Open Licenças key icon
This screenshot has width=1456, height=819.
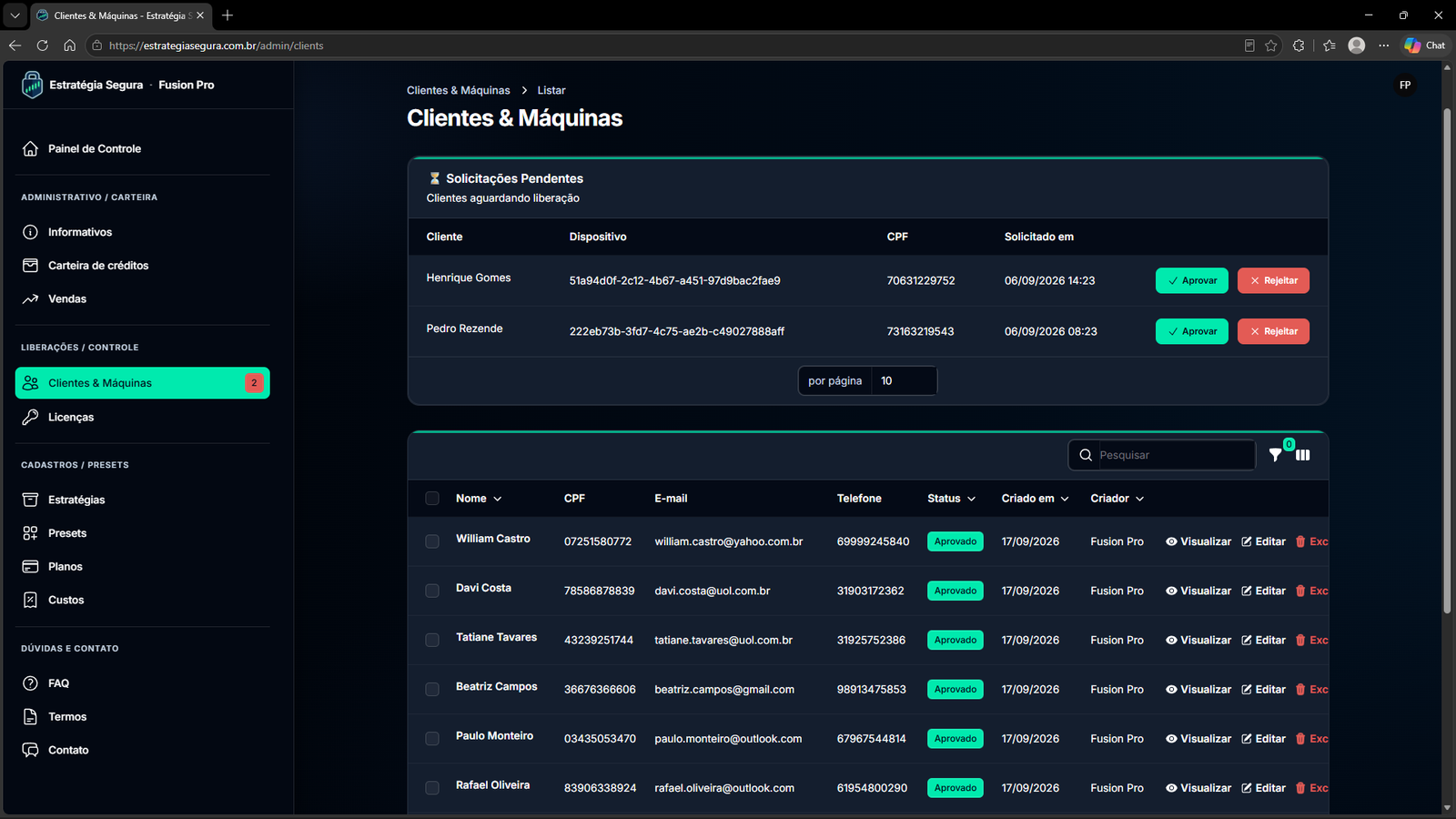coord(30,417)
